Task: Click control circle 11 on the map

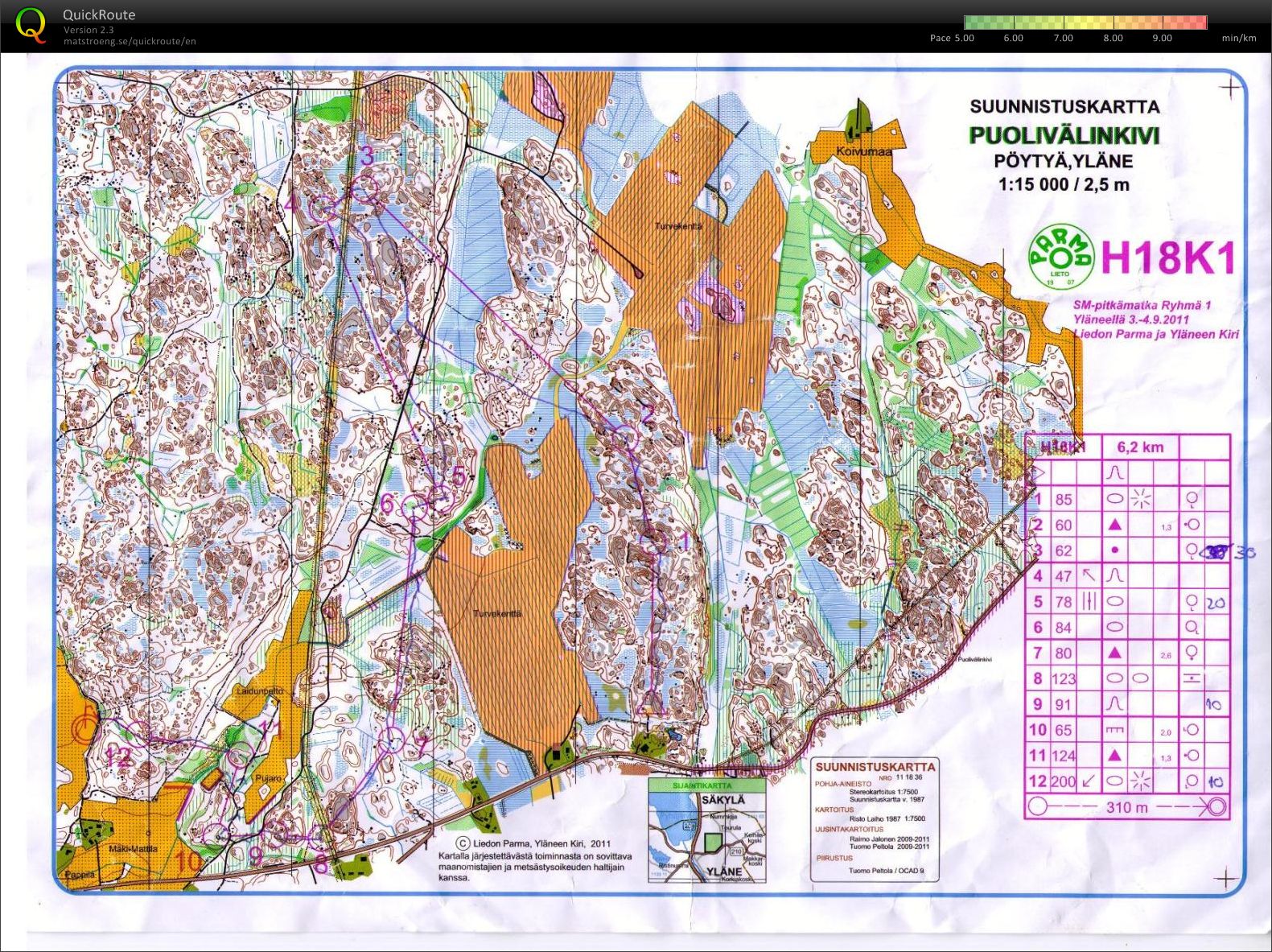Action: coord(240,754)
